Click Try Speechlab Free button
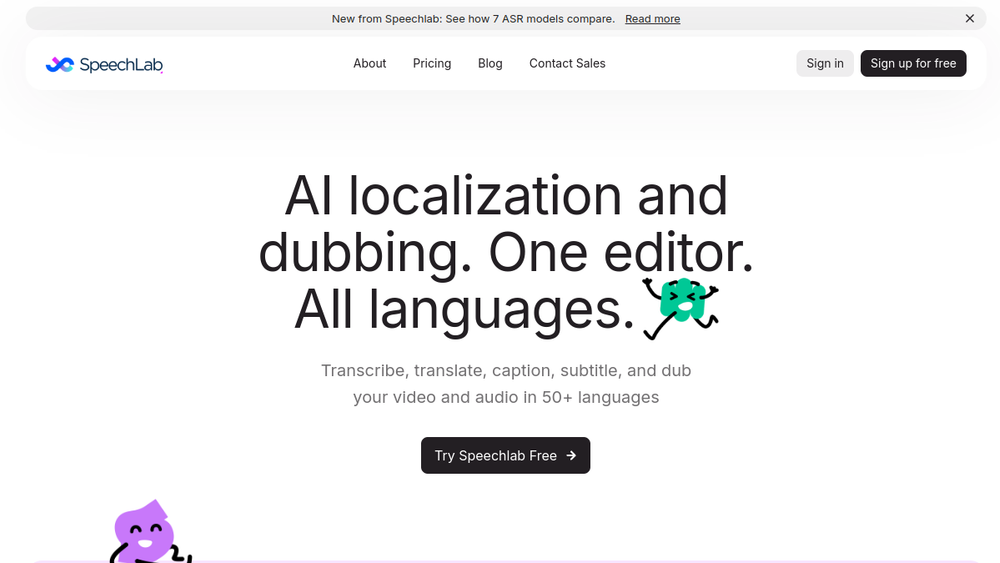The image size is (1000, 563). pyautogui.click(x=505, y=455)
